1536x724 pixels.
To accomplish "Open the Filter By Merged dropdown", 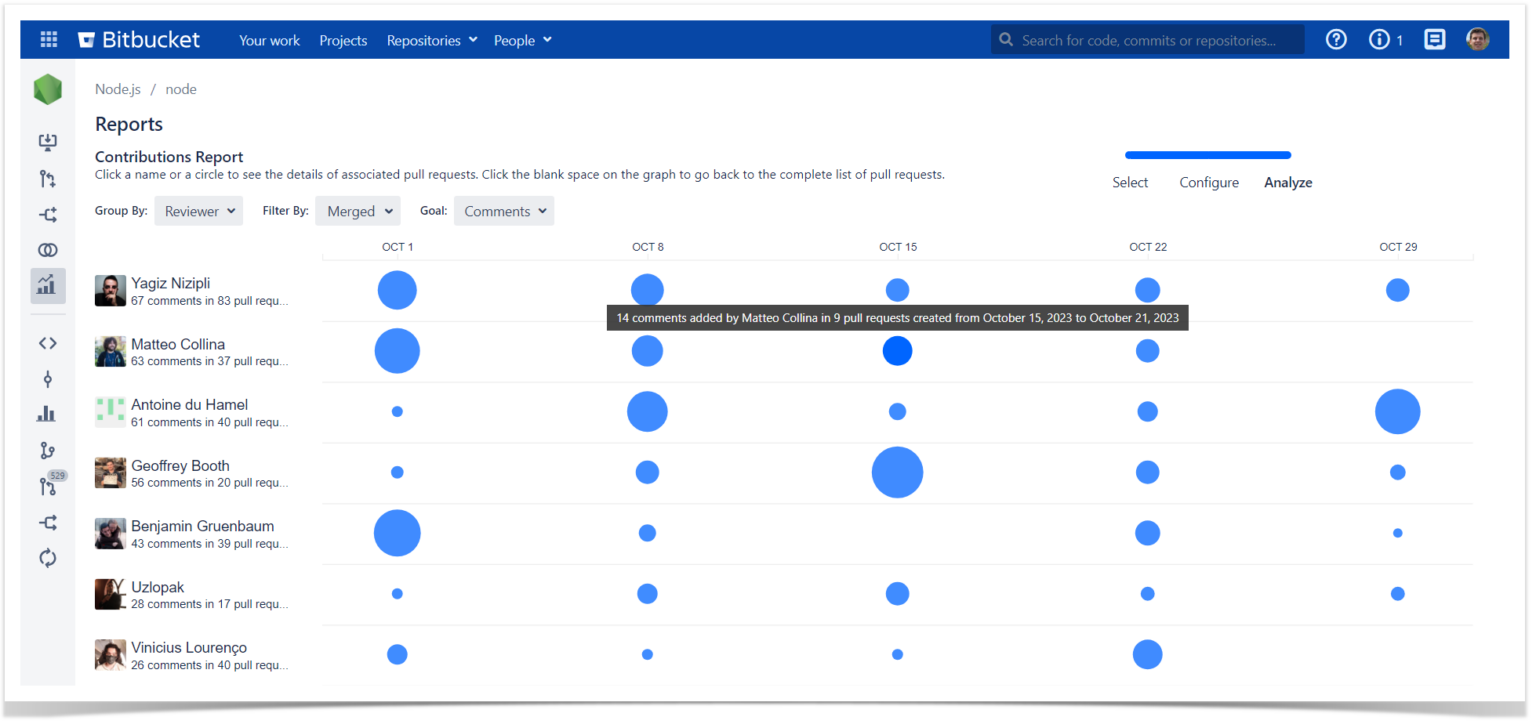I will point(357,210).
